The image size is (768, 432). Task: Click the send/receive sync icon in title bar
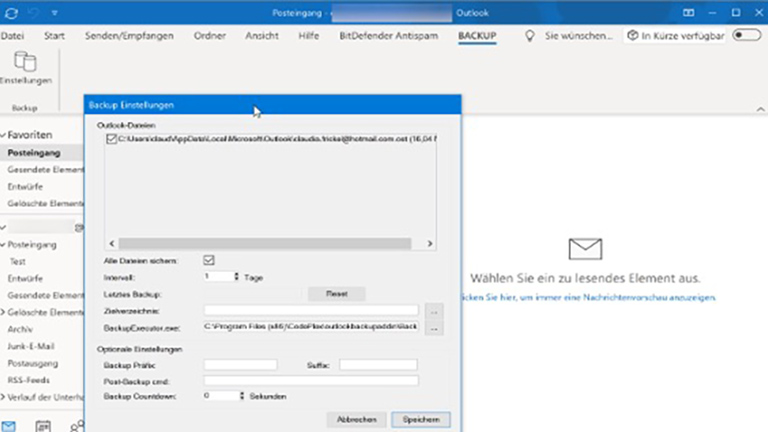12,13
